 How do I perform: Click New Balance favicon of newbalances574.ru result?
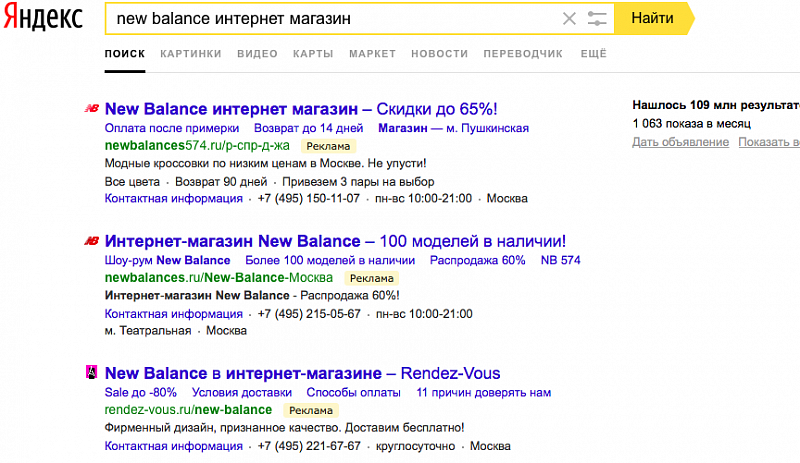92,108
